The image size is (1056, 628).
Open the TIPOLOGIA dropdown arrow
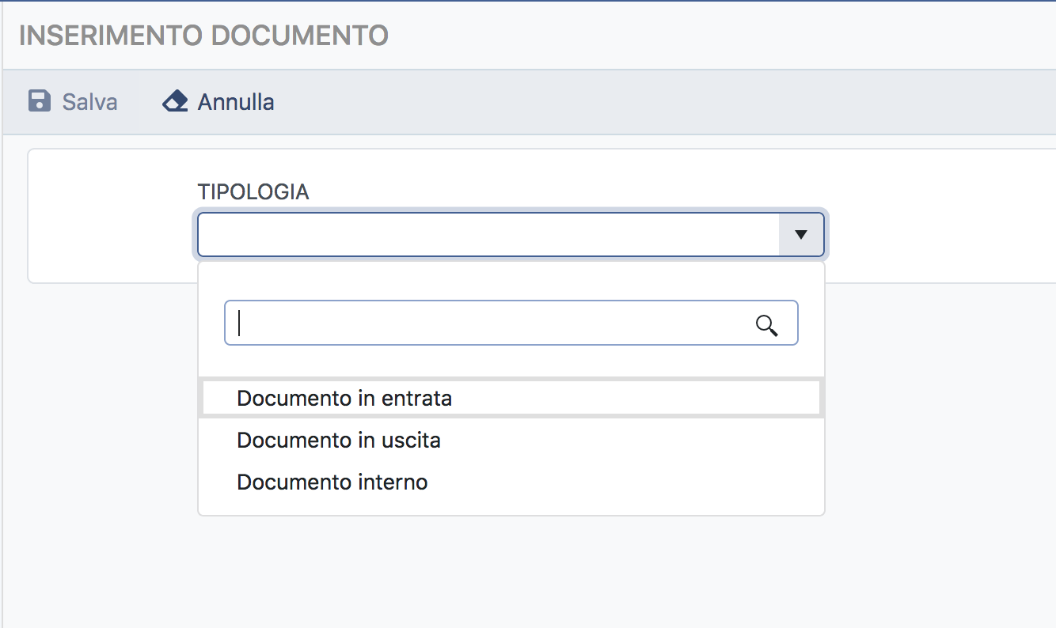pyautogui.click(x=801, y=234)
